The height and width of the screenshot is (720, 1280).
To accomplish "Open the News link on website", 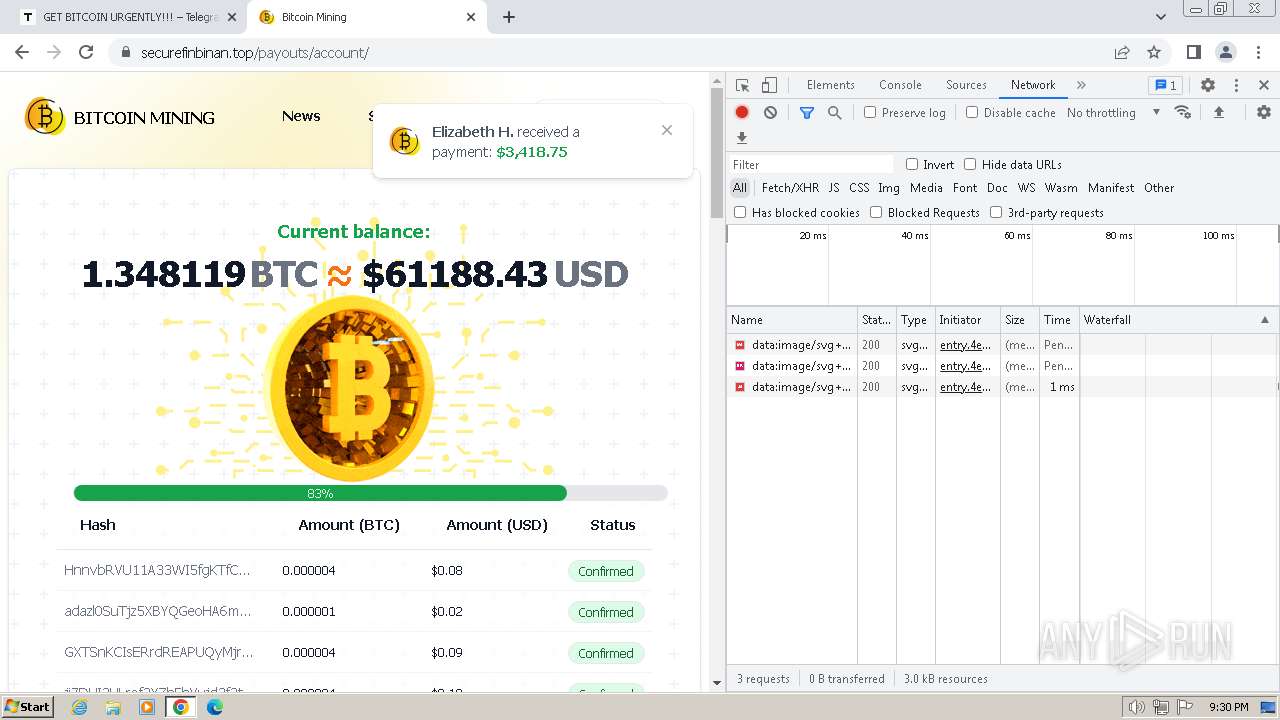I will [x=301, y=116].
